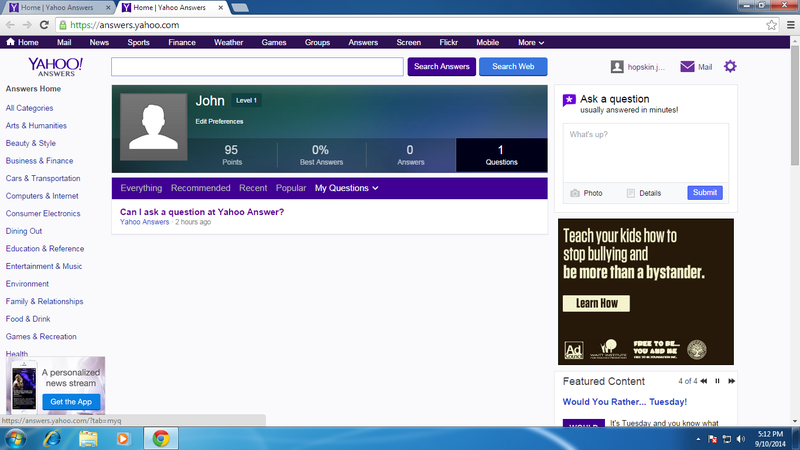Reload the page with the refresh icon
This screenshot has height=450, width=800.
(44, 24)
